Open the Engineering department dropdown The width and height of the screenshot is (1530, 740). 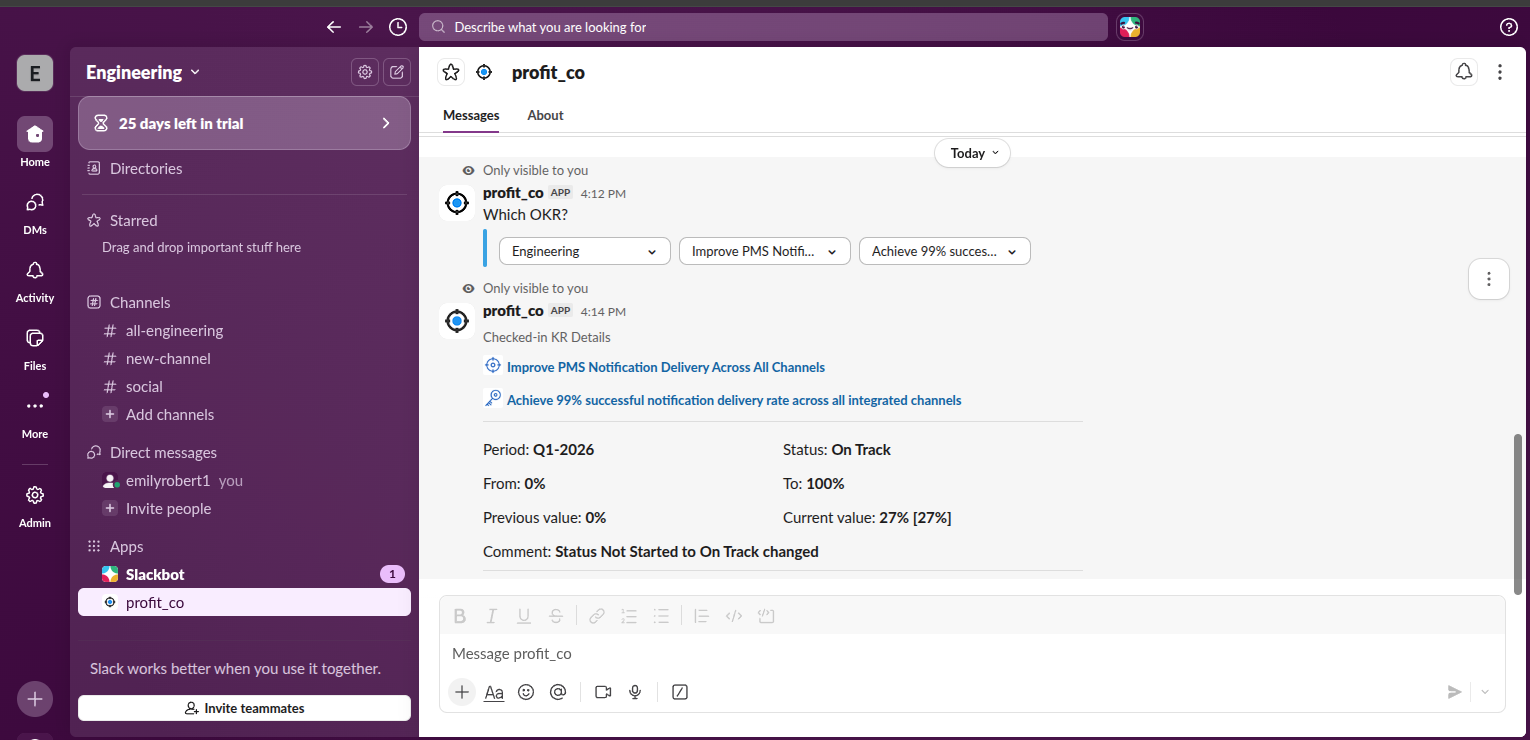pos(585,251)
